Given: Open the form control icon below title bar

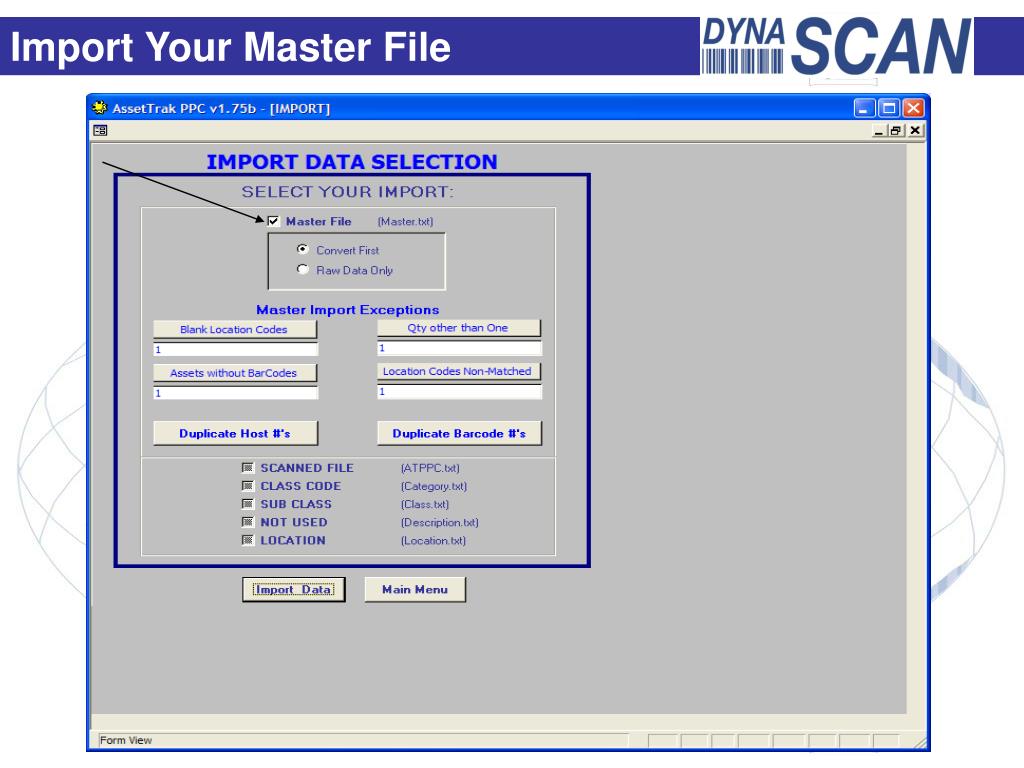Looking at the screenshot, I should click(x=100, y=131).
